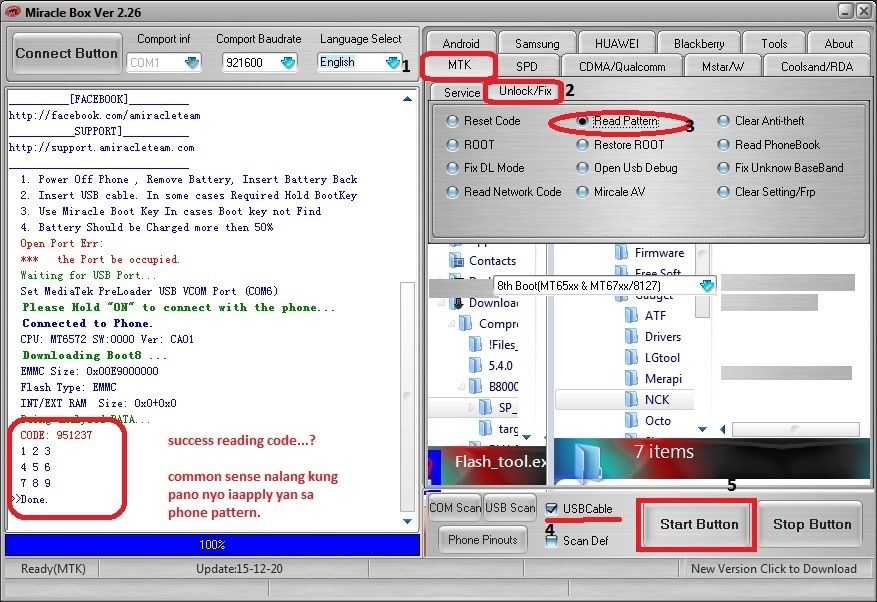The width and height of the screenshot is (877, 602).
Task: Click the B800 folder icon
Action: 475,386
